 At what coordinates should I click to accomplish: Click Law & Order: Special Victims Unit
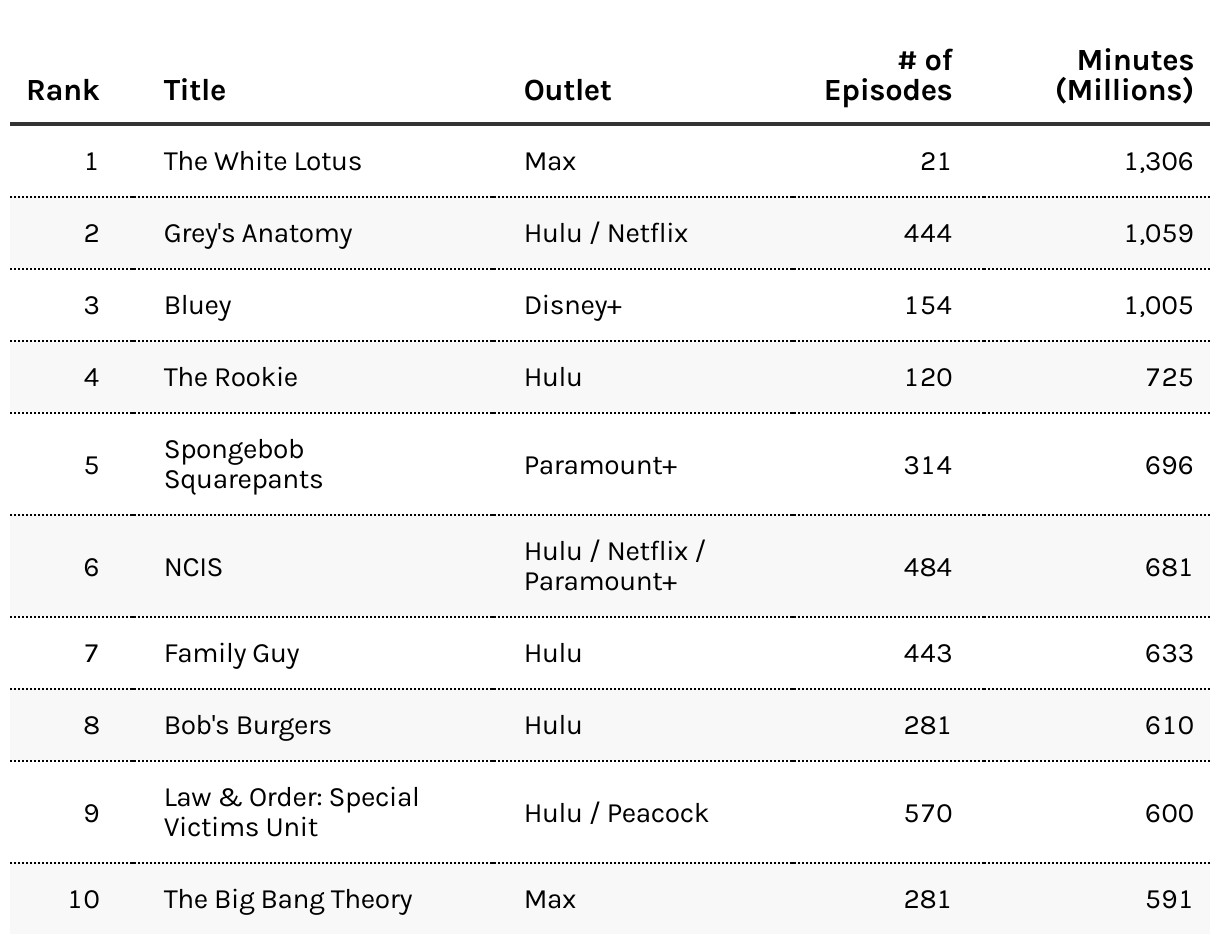coord(292,812)
